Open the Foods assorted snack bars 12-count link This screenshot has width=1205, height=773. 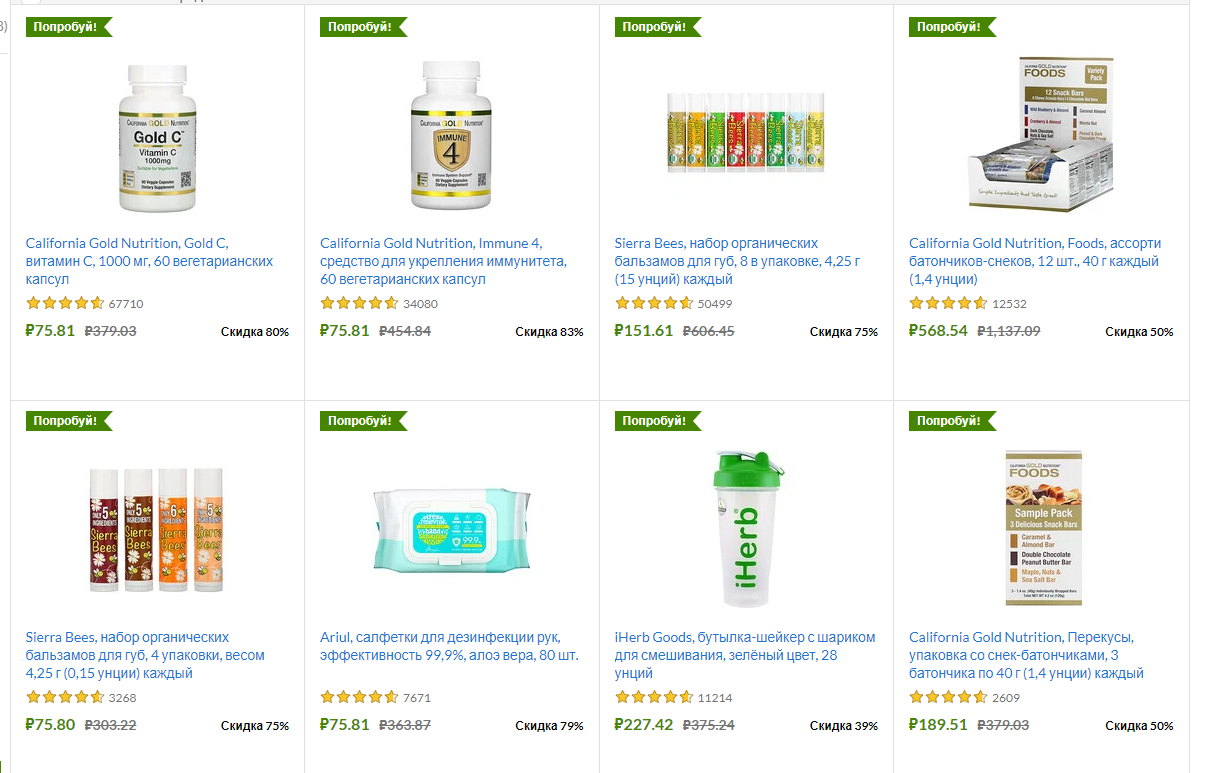[1035, 261]
